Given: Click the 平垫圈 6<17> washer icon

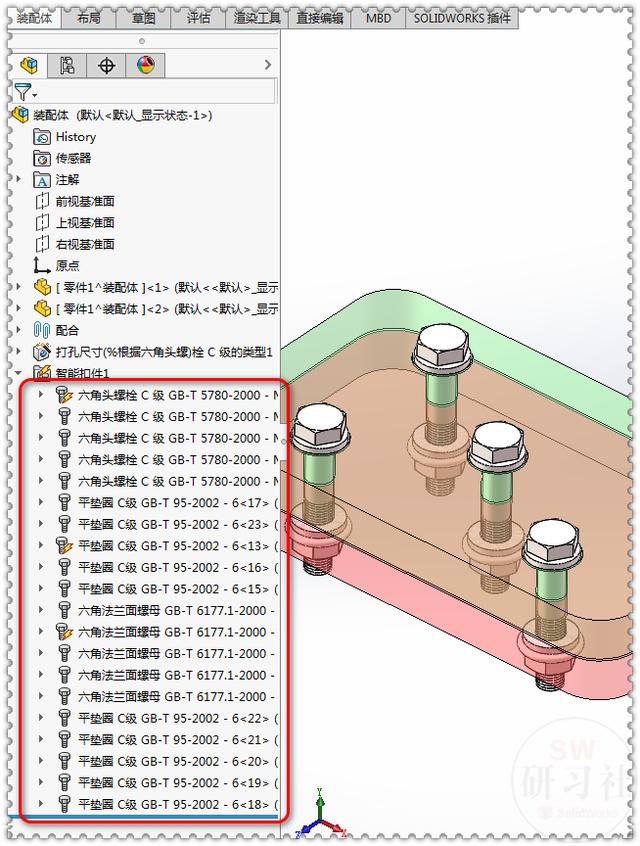Looking at the screenshot, I should [x=64, y=503].
